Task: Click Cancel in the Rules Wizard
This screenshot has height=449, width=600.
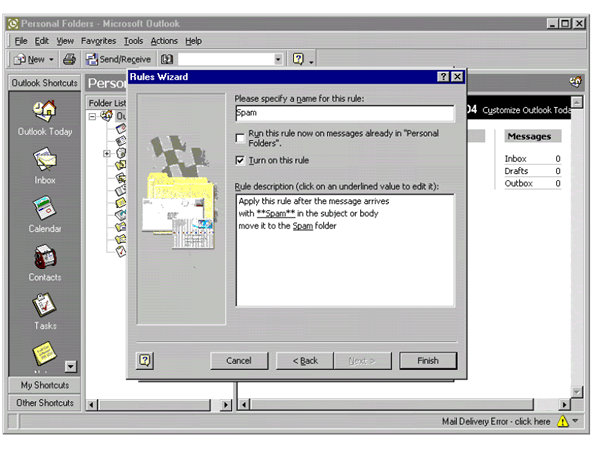Action: pos(239,361)
